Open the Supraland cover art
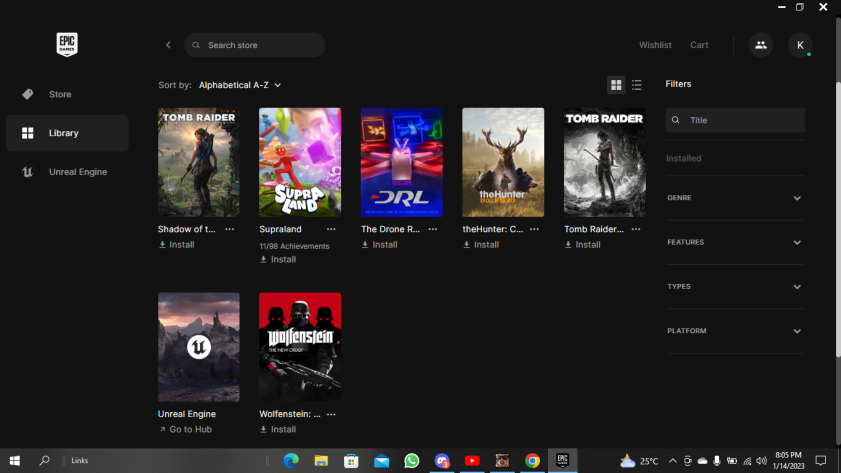Viewport: 841px width, 473px height. coord(300,162)
